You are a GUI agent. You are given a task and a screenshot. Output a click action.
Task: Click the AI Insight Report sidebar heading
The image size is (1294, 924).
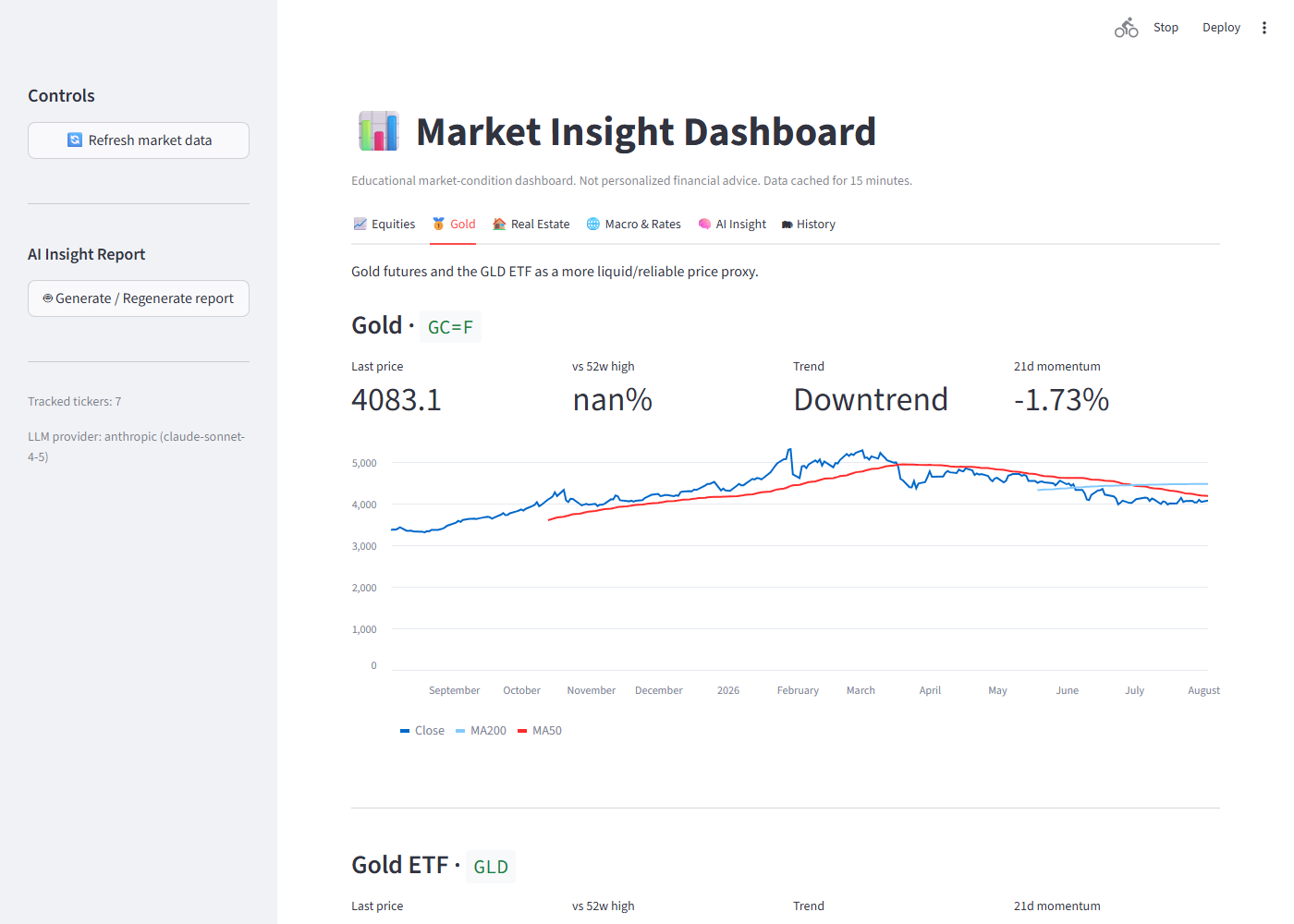point(86,254)
